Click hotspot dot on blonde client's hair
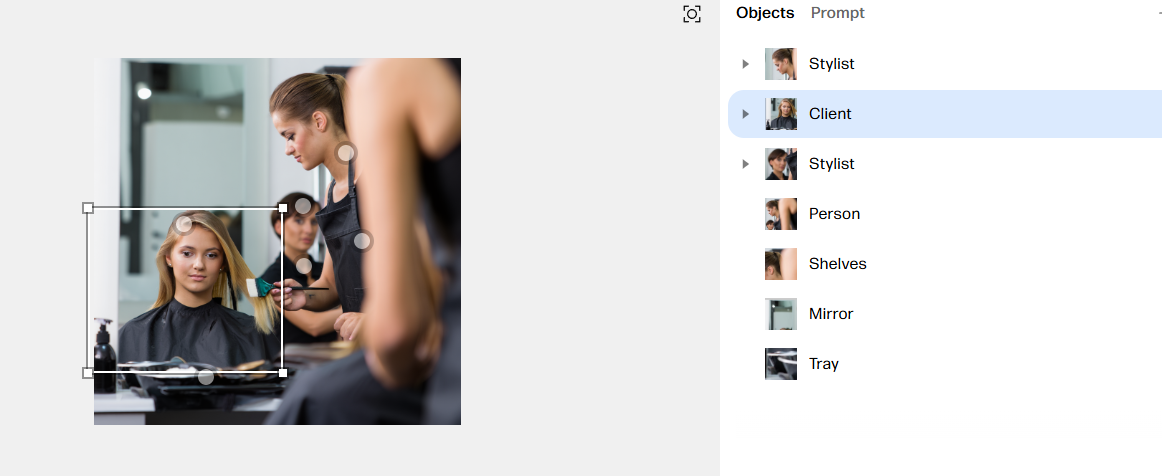Screen dimensions: 1162x476 pos(184,224)
